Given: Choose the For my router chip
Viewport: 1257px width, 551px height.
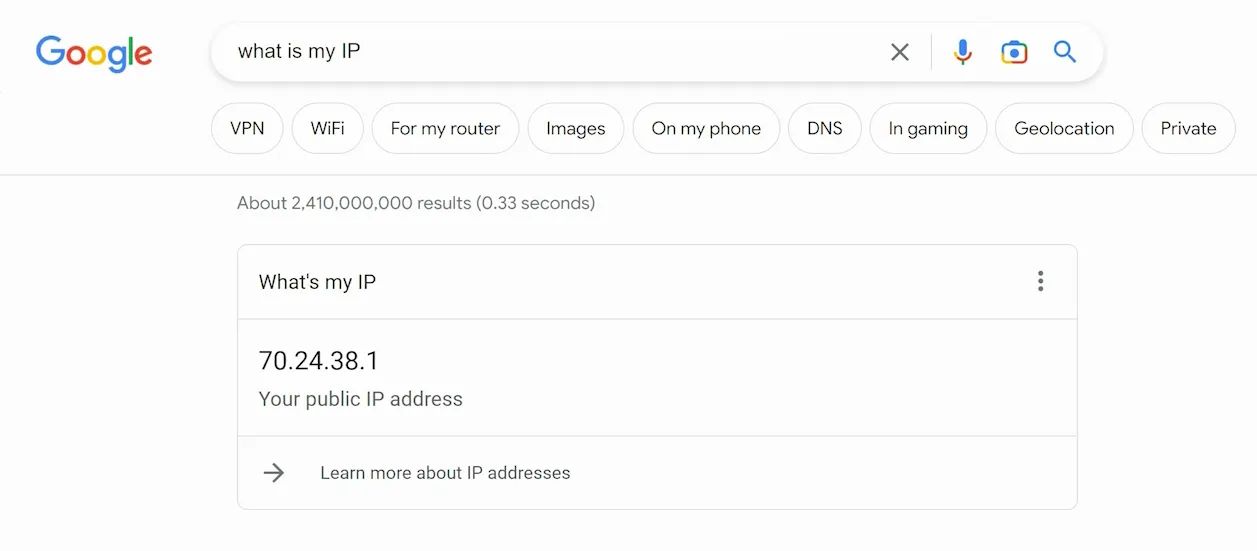Looking at the screenshot, I should 445,128.
